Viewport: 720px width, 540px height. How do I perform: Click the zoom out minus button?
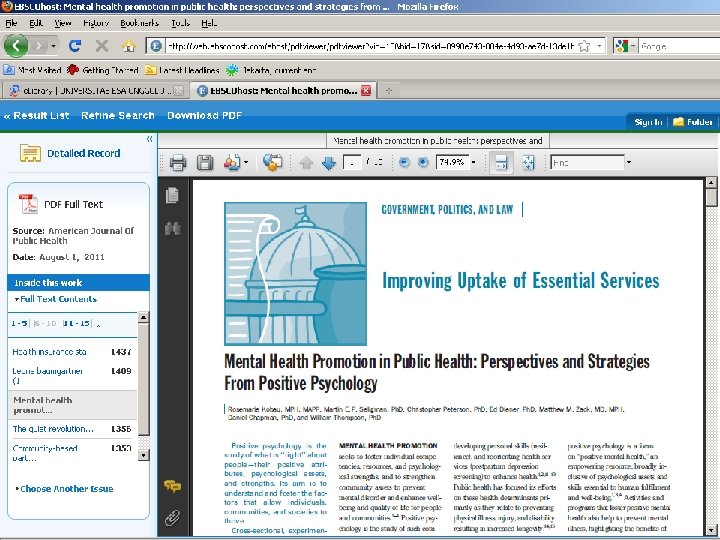click(x=404, y=163)
